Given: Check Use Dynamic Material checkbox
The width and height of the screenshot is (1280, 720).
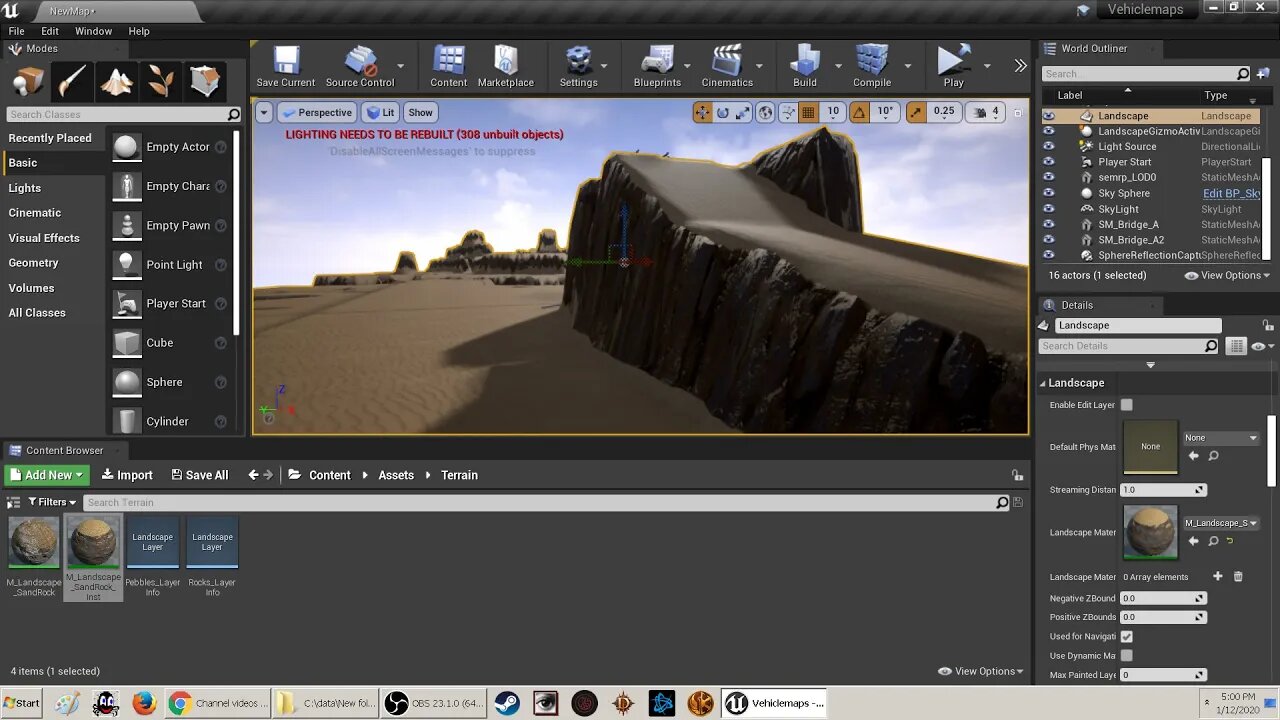Looking at the screenshot, I should click(x=1127, y=655).
